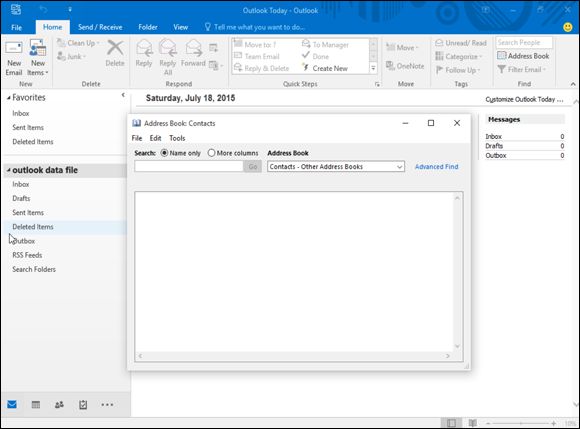Open Tools menu in Address Book
This screenshot has height=429, width=580.
pyautogui.click(x=177, y=138)
